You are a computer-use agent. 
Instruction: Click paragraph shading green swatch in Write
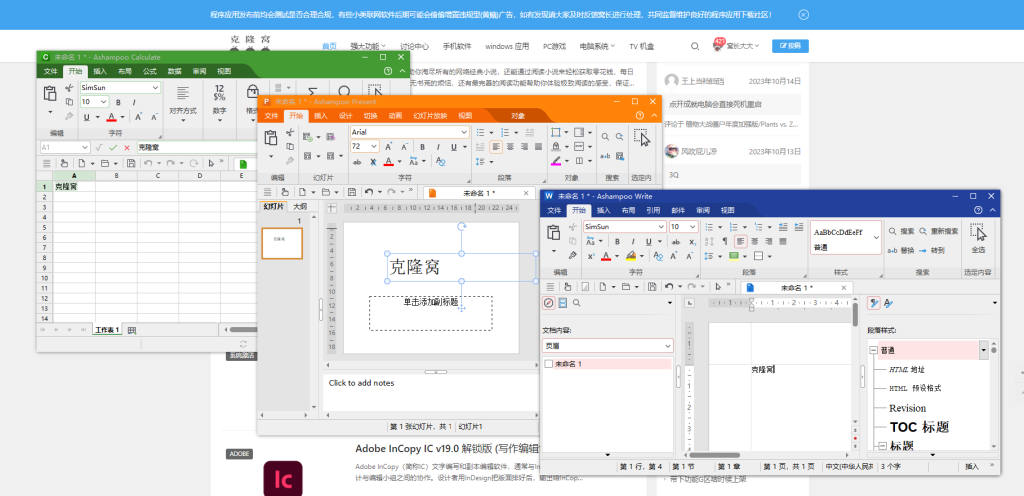733,256
